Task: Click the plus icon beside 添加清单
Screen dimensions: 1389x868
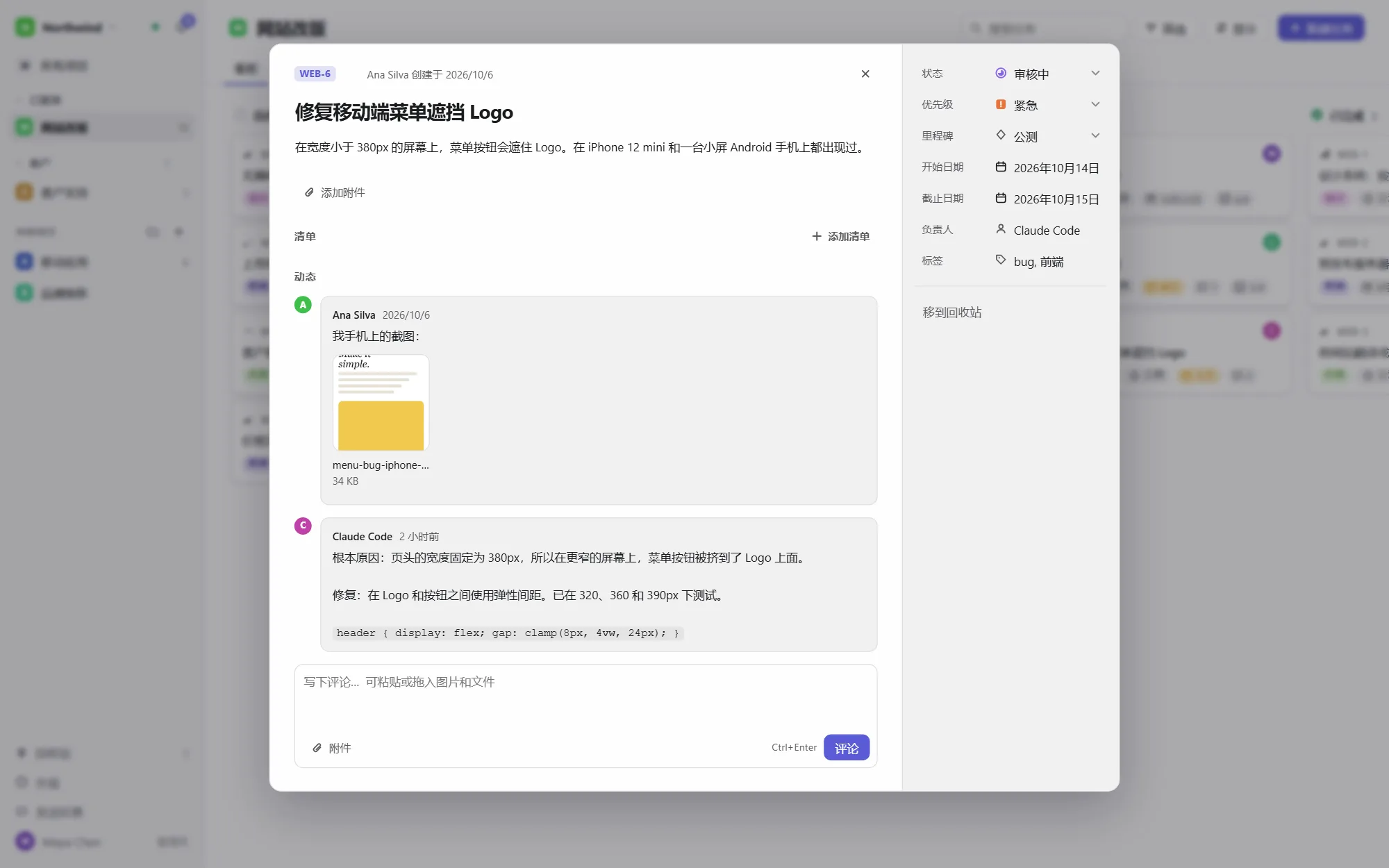Action: [x=817, y=236]
